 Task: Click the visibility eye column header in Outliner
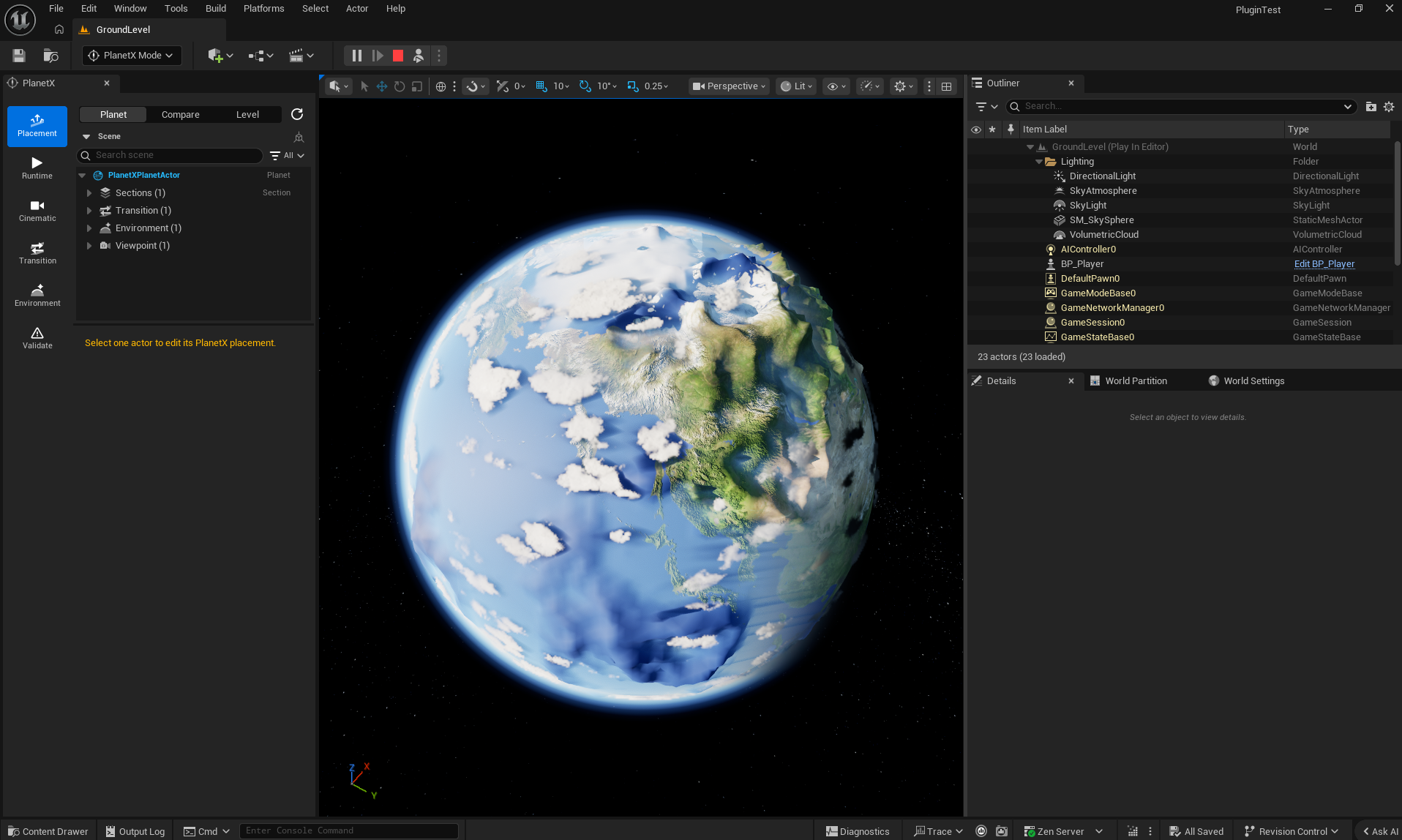976,130
